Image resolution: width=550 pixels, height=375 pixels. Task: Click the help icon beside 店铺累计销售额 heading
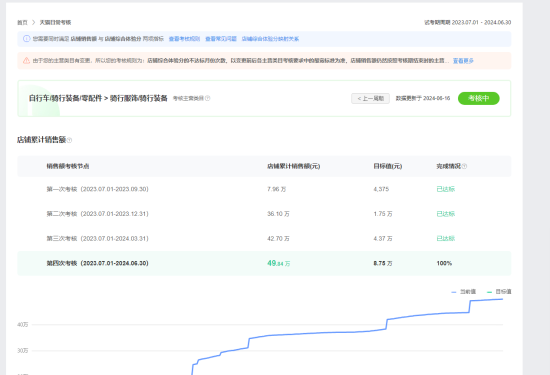tap(69, 140)
